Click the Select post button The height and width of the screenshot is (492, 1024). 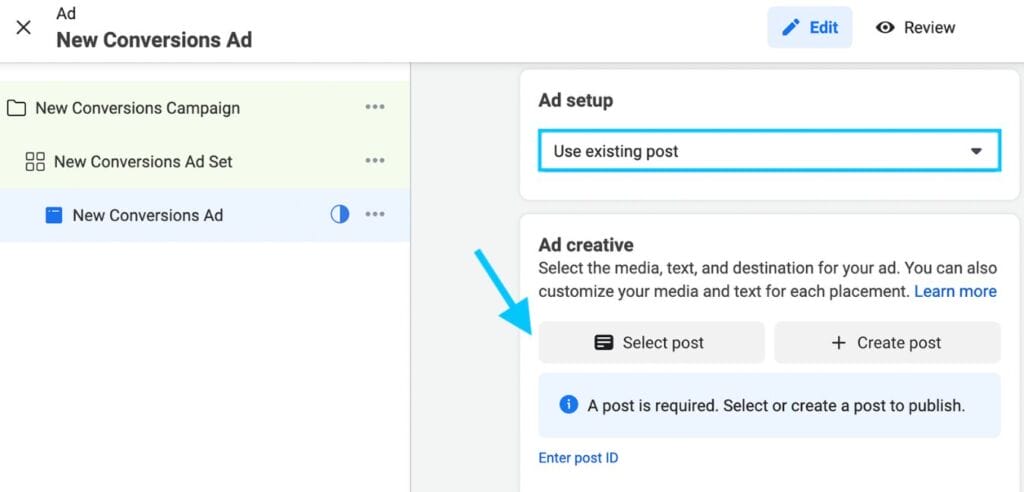[651, 342]
